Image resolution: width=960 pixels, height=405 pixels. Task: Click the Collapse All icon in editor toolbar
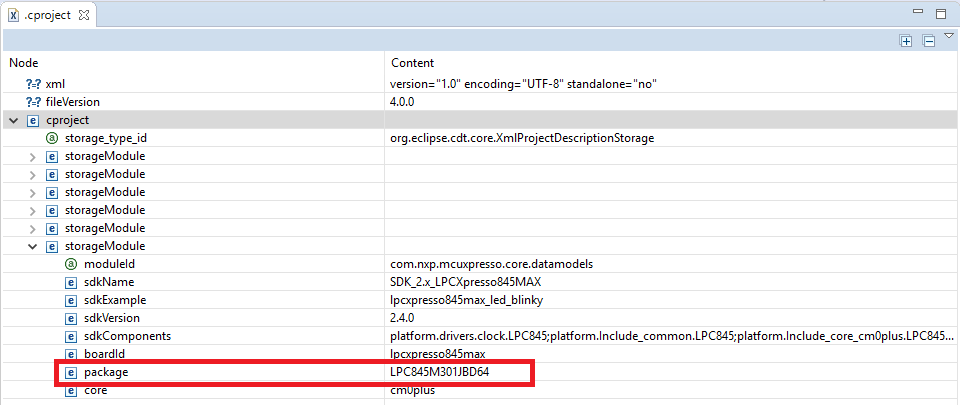[928, 41]
